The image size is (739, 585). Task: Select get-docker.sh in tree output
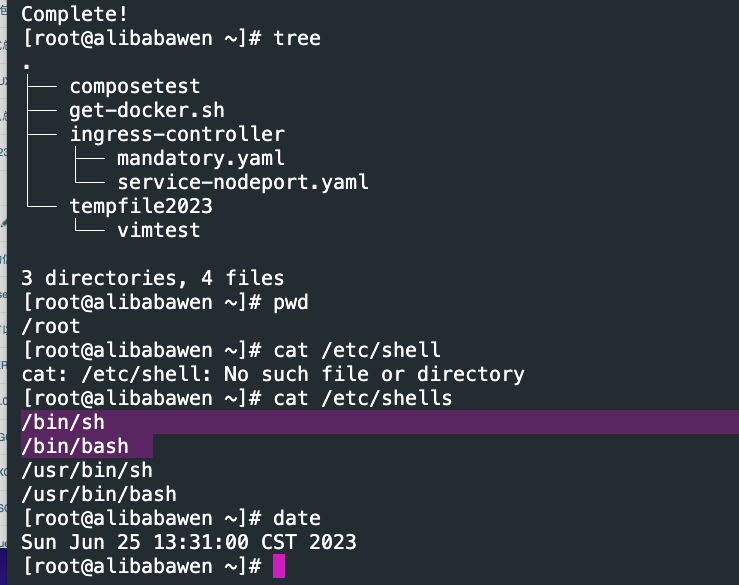coord(147,110)
